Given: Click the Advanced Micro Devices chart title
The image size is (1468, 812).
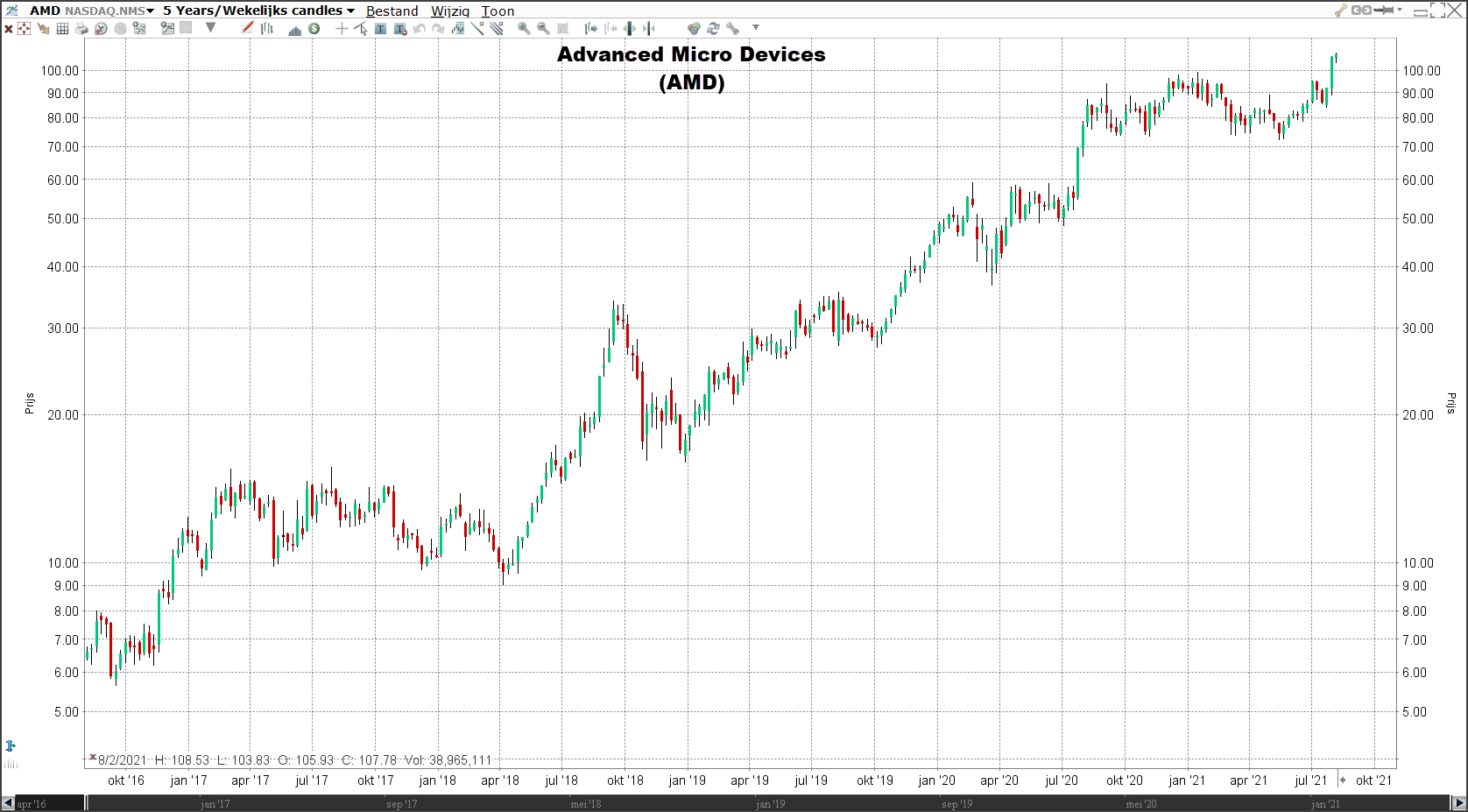Looking at the screenshot, I should pos(691,67).
